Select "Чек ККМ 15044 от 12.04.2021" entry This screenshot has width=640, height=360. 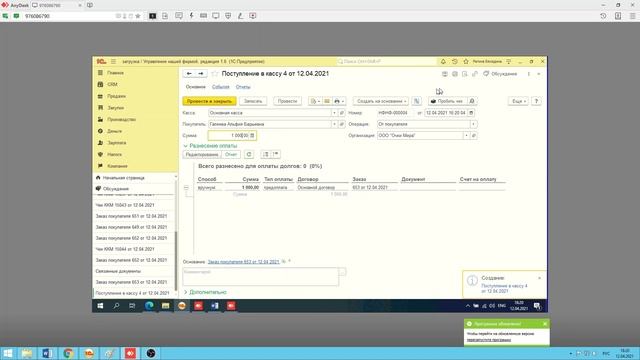coord(125,249)
